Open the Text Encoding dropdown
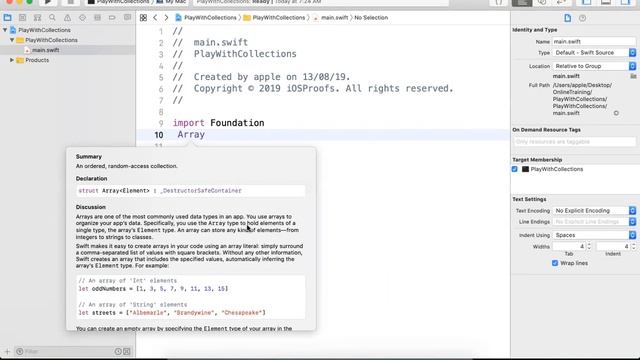This screenshot has height=360, width=640. coord(594,211)
